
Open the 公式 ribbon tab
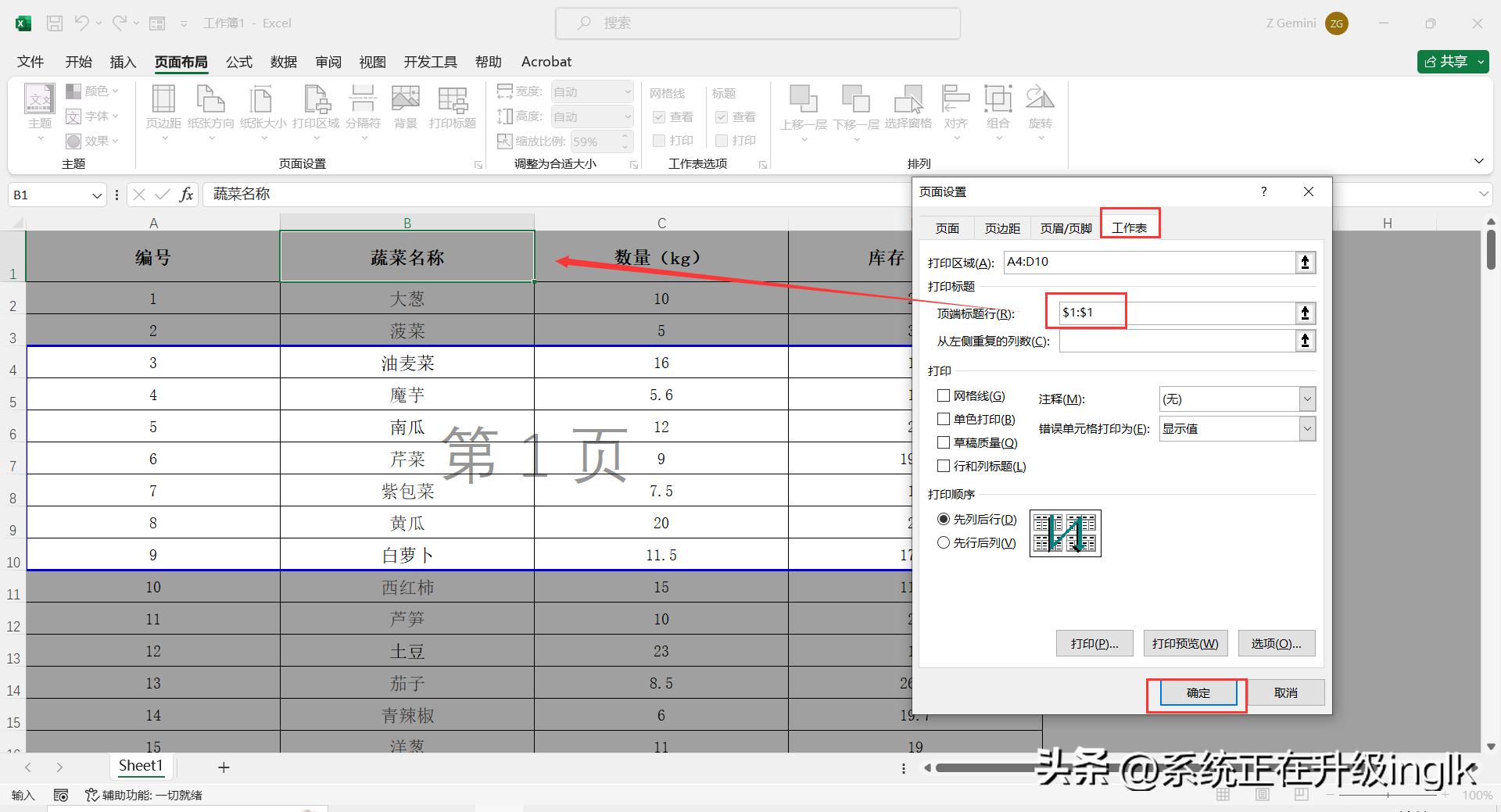pyautogui.click(x=238, y=62)
